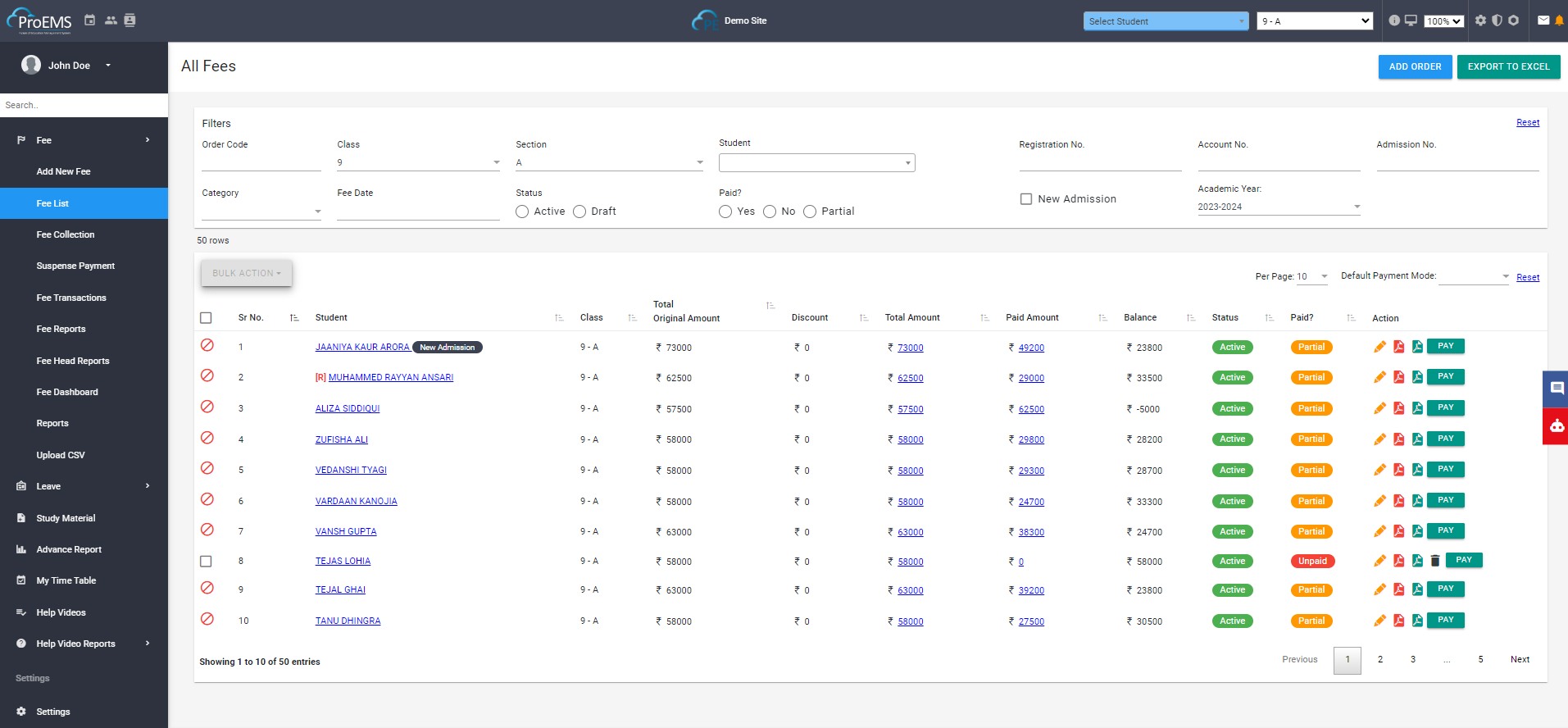The image size is (1568, 728).
Task: Go to Fee Dashboard in sidebar
Action: coord(67,392)
